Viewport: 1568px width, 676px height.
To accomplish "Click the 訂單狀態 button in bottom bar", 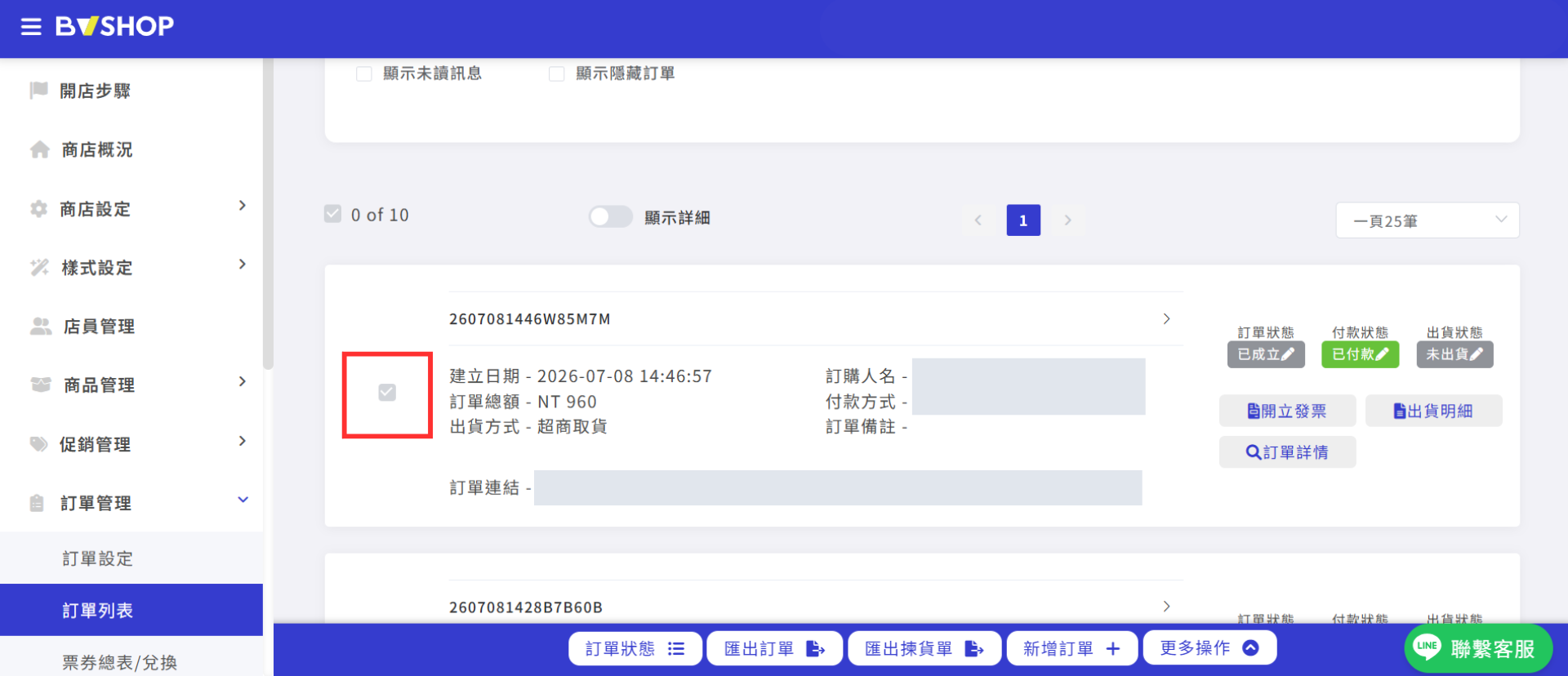I will point(635,649).
